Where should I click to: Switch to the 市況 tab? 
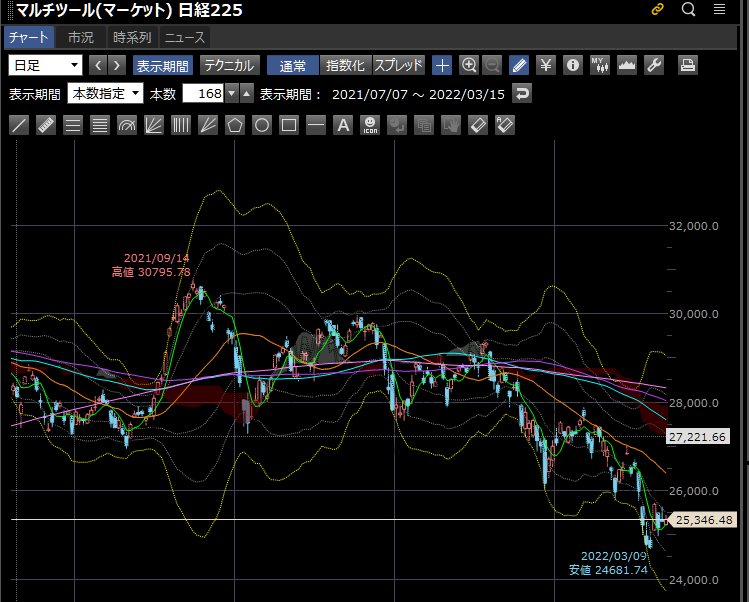click(x=81, y=37)
